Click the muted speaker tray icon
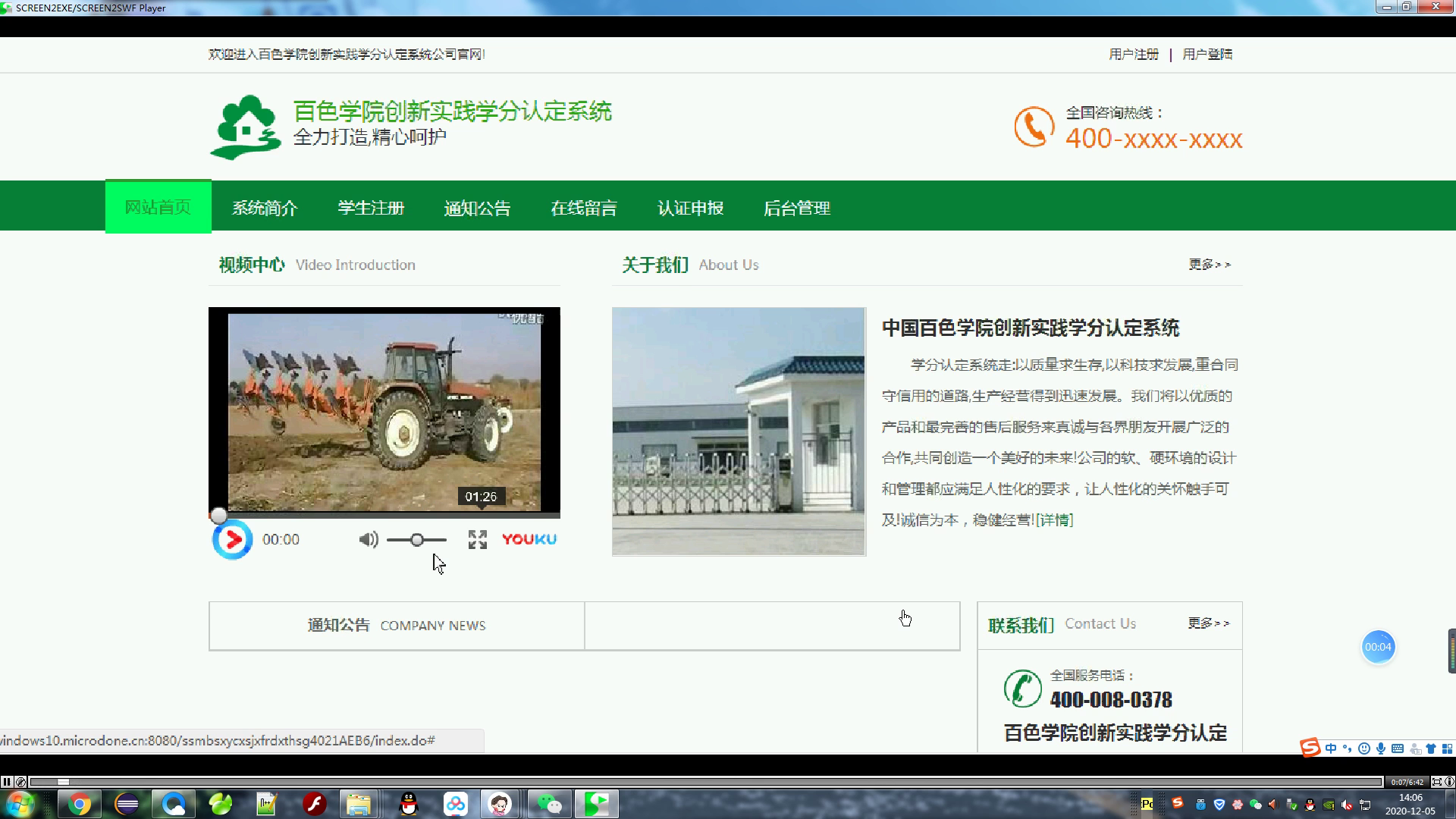Viewport: 1456px width, 819px height. (x=1347, y=805)
